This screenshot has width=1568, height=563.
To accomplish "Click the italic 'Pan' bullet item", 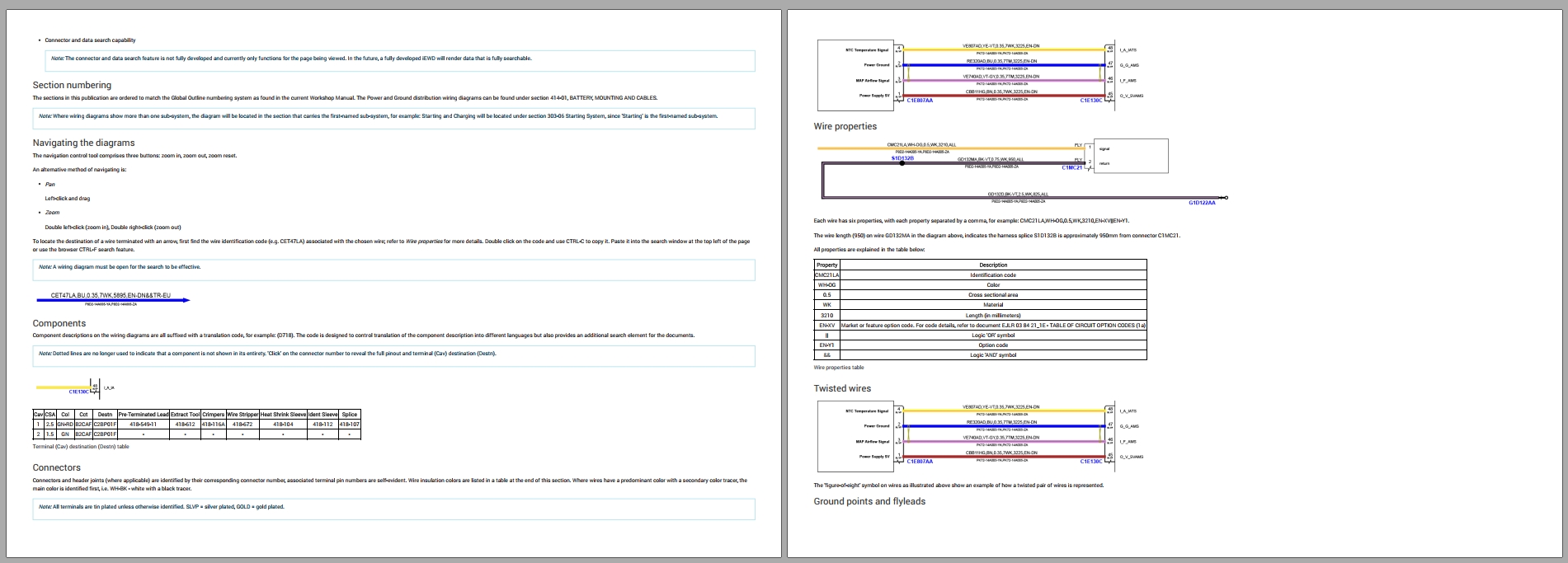I will click(49, 185).
